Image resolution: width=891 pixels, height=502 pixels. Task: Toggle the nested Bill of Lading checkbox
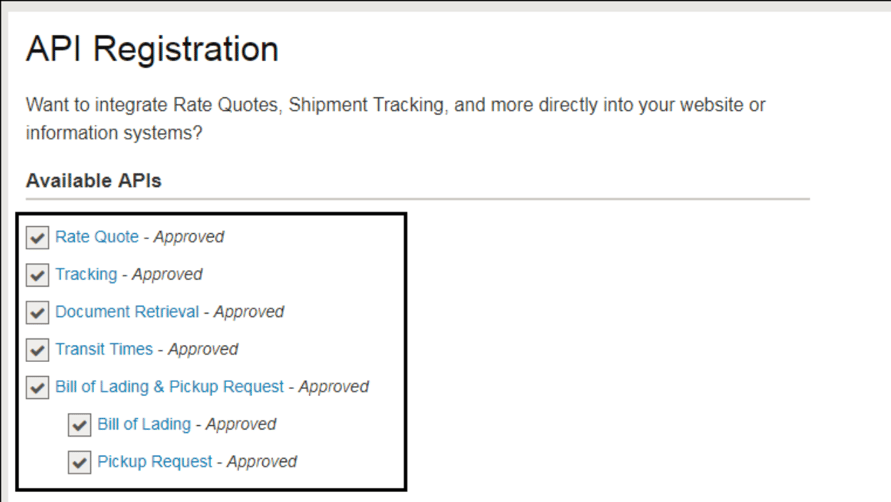pyautogui.click(x=80, y=425)
